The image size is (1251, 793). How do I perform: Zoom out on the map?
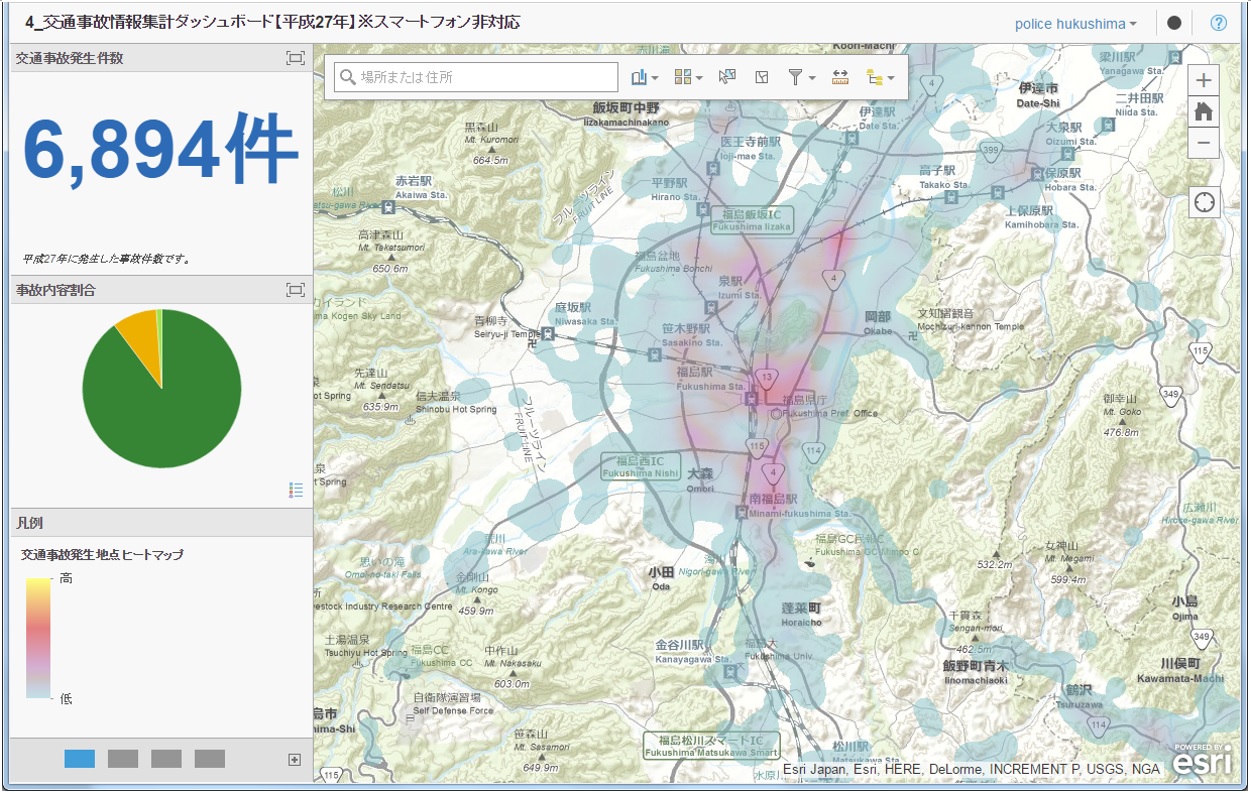1204,143
